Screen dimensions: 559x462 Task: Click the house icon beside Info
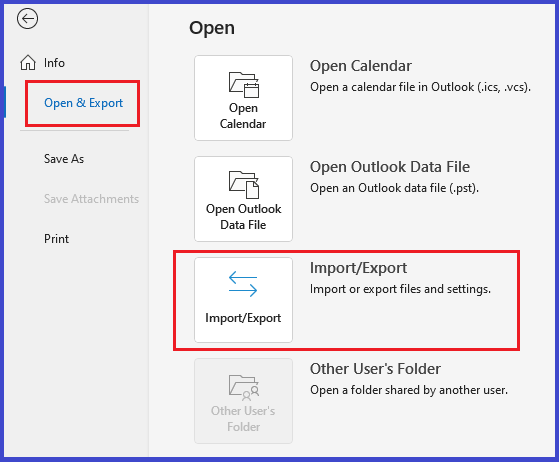(x=28, y=62)
